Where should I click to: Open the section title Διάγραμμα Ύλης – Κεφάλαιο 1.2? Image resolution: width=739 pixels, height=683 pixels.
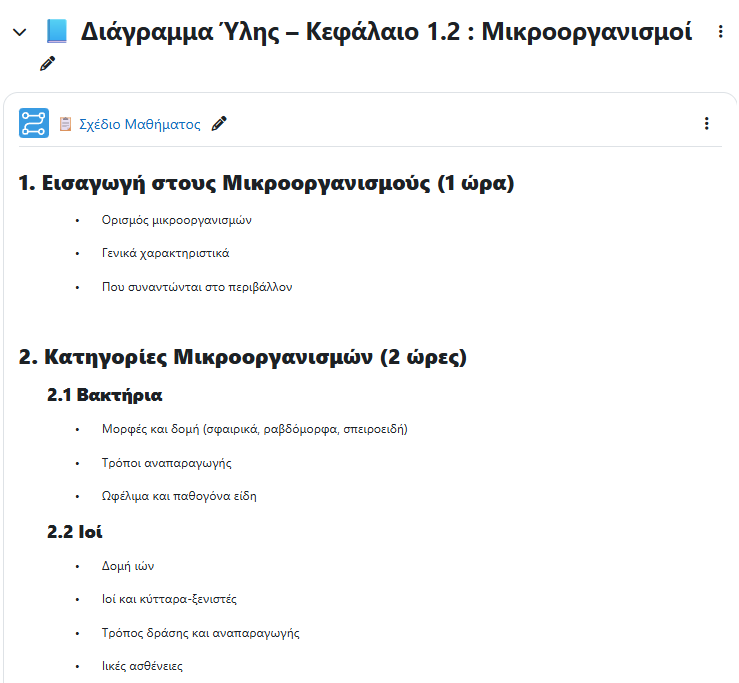386,32
